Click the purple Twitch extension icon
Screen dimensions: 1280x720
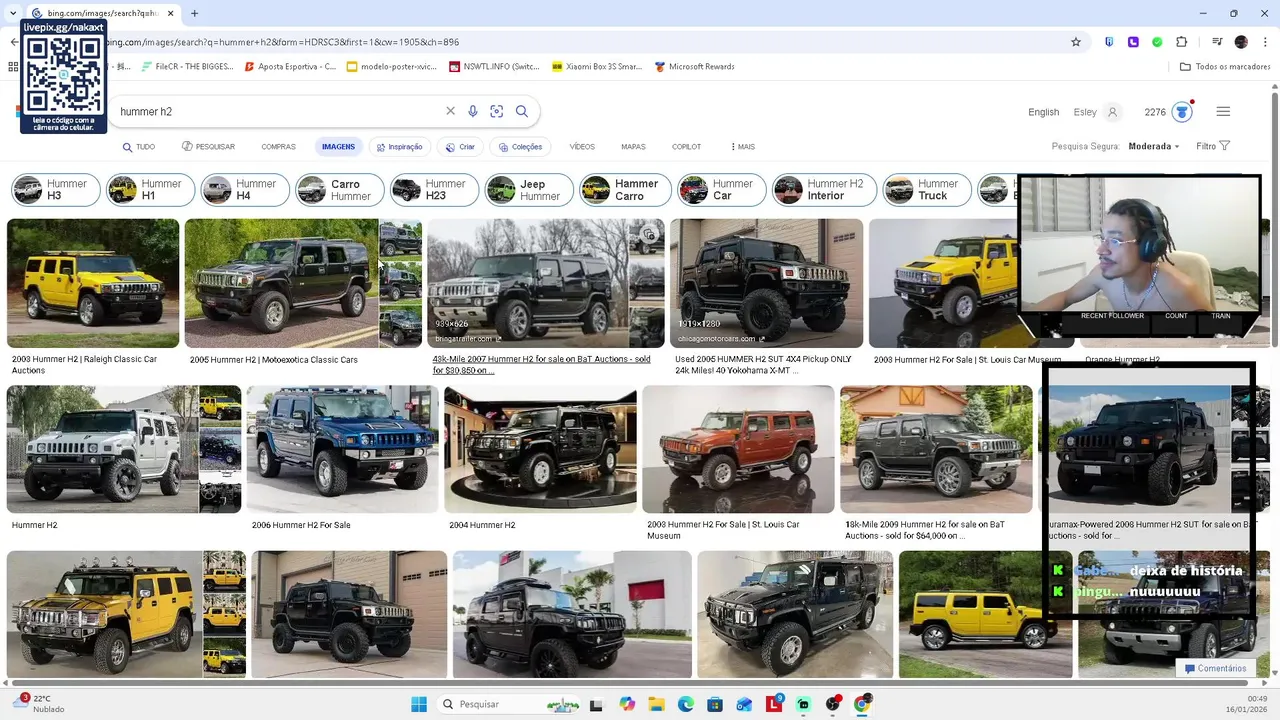[x=1133, y=42]
